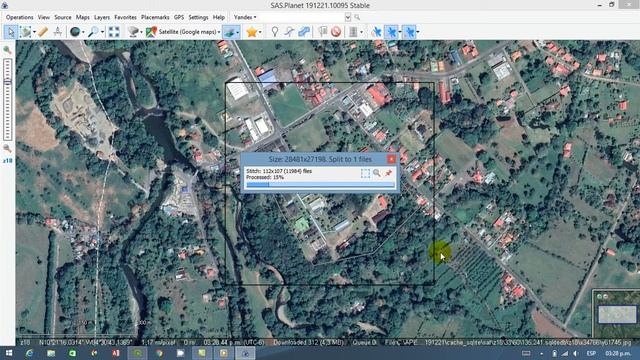Expand the overlay layers dropdown arrow
640x360 pixels.
[x=238, y=32]
